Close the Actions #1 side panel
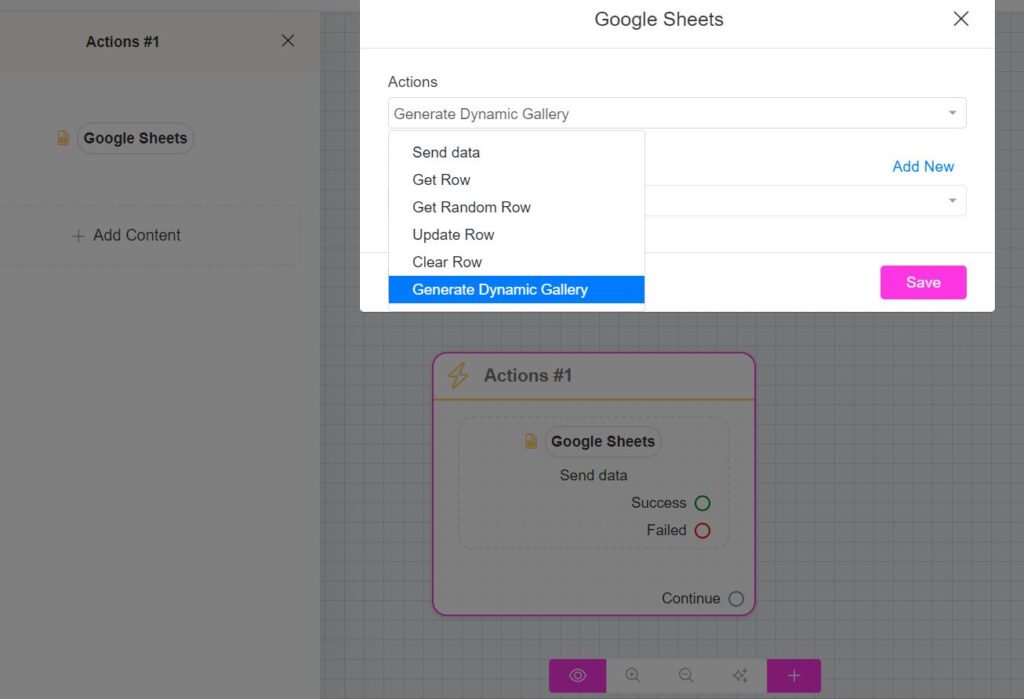The height and width of the screenshot is (699, 1024). (288, 41)
